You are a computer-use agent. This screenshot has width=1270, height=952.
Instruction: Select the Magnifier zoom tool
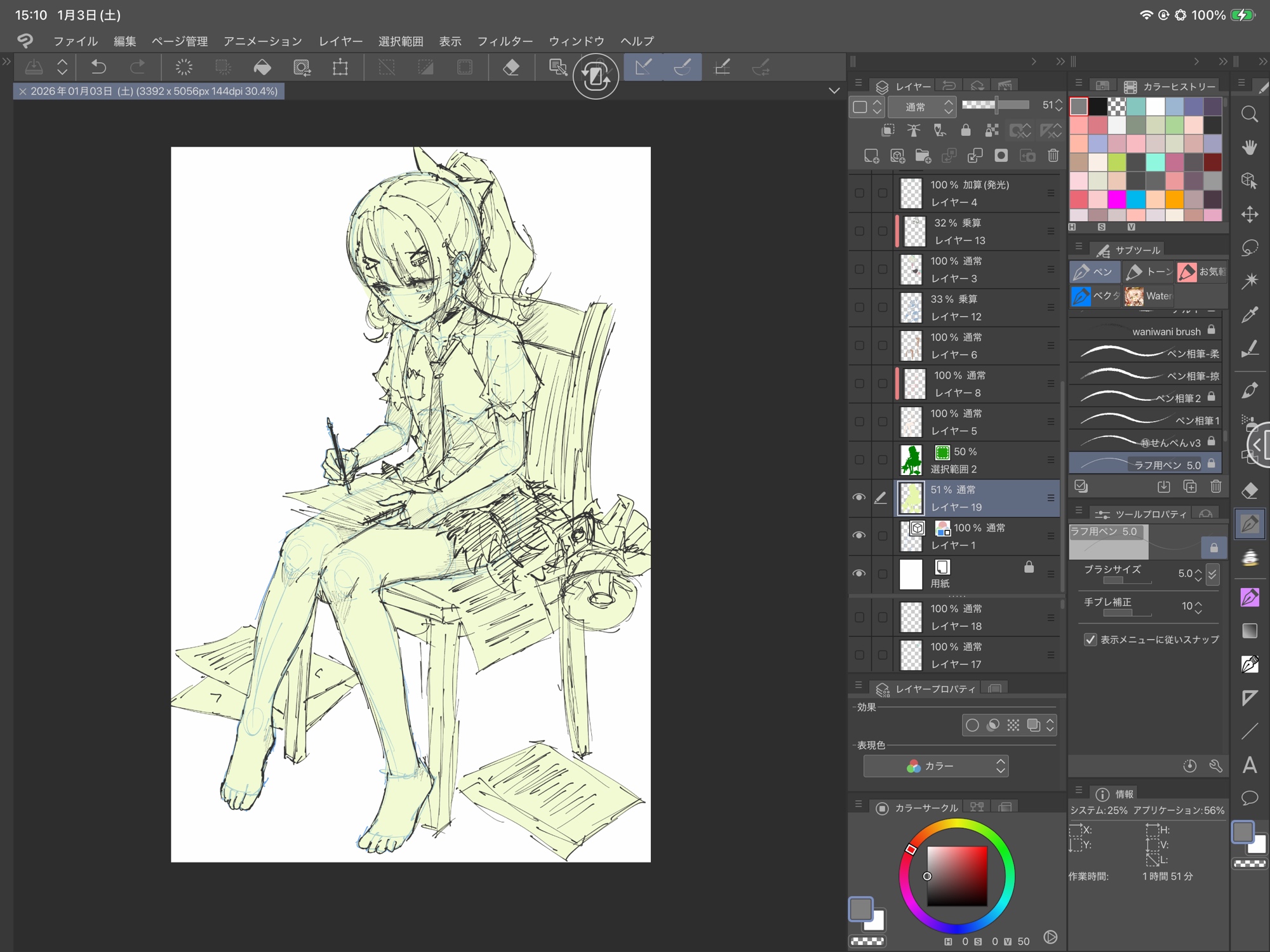(x=1249, y=114)
